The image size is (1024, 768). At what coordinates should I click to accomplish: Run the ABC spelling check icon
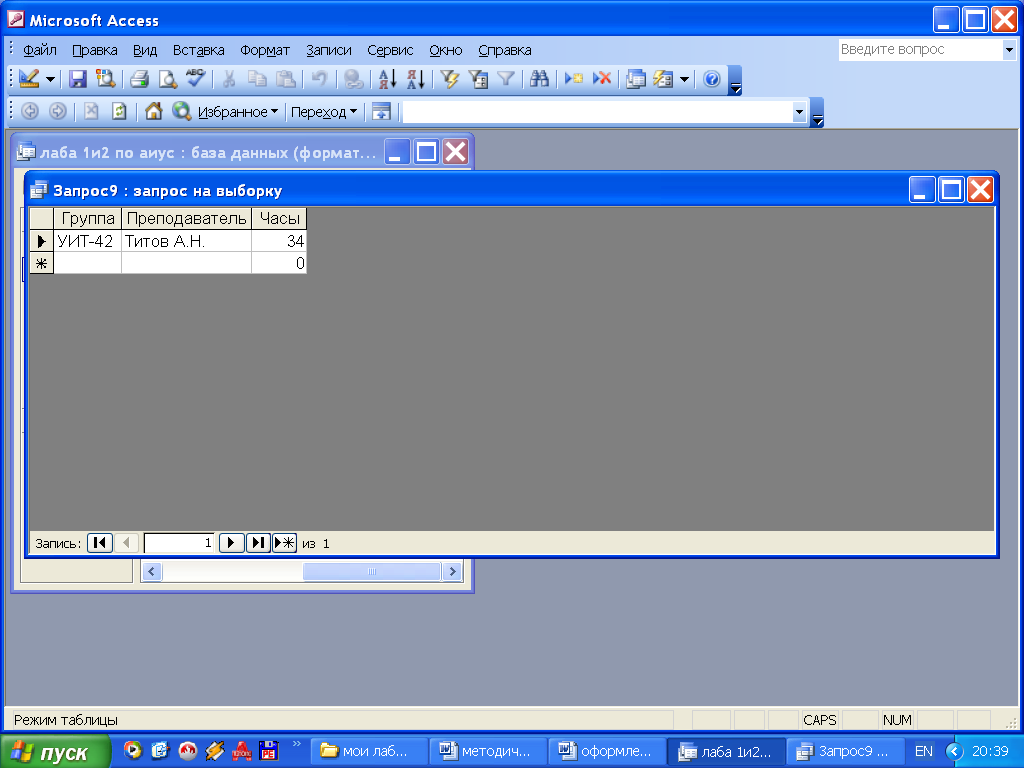[195, 79]
